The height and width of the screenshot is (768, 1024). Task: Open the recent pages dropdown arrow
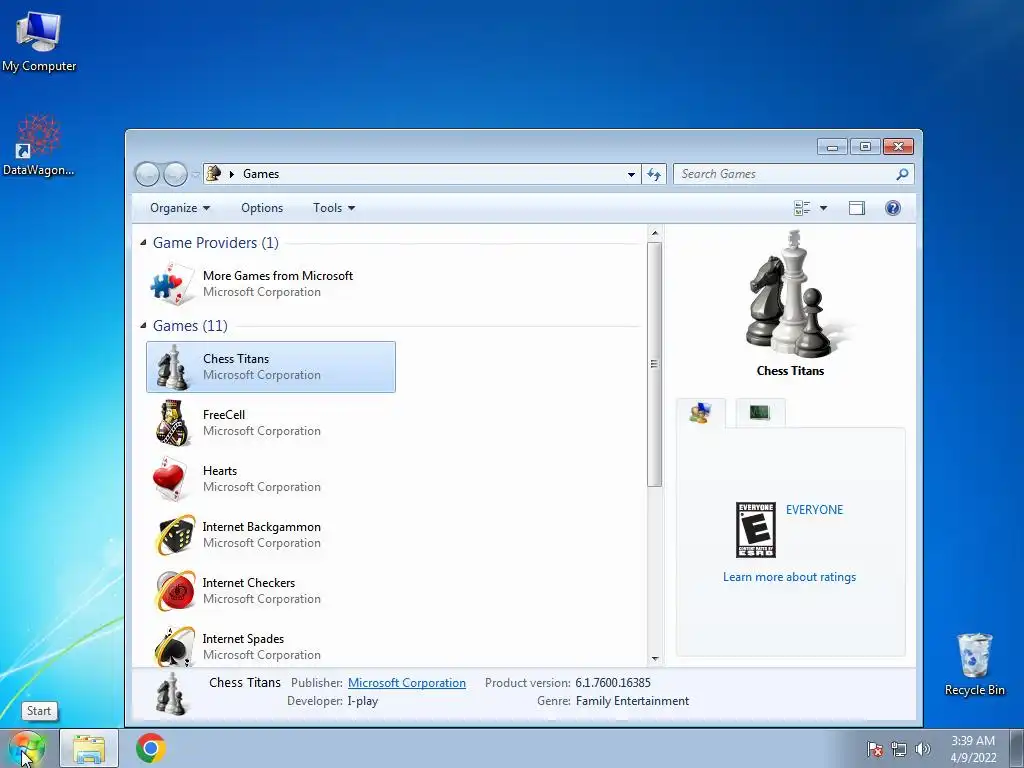[195, 174]
